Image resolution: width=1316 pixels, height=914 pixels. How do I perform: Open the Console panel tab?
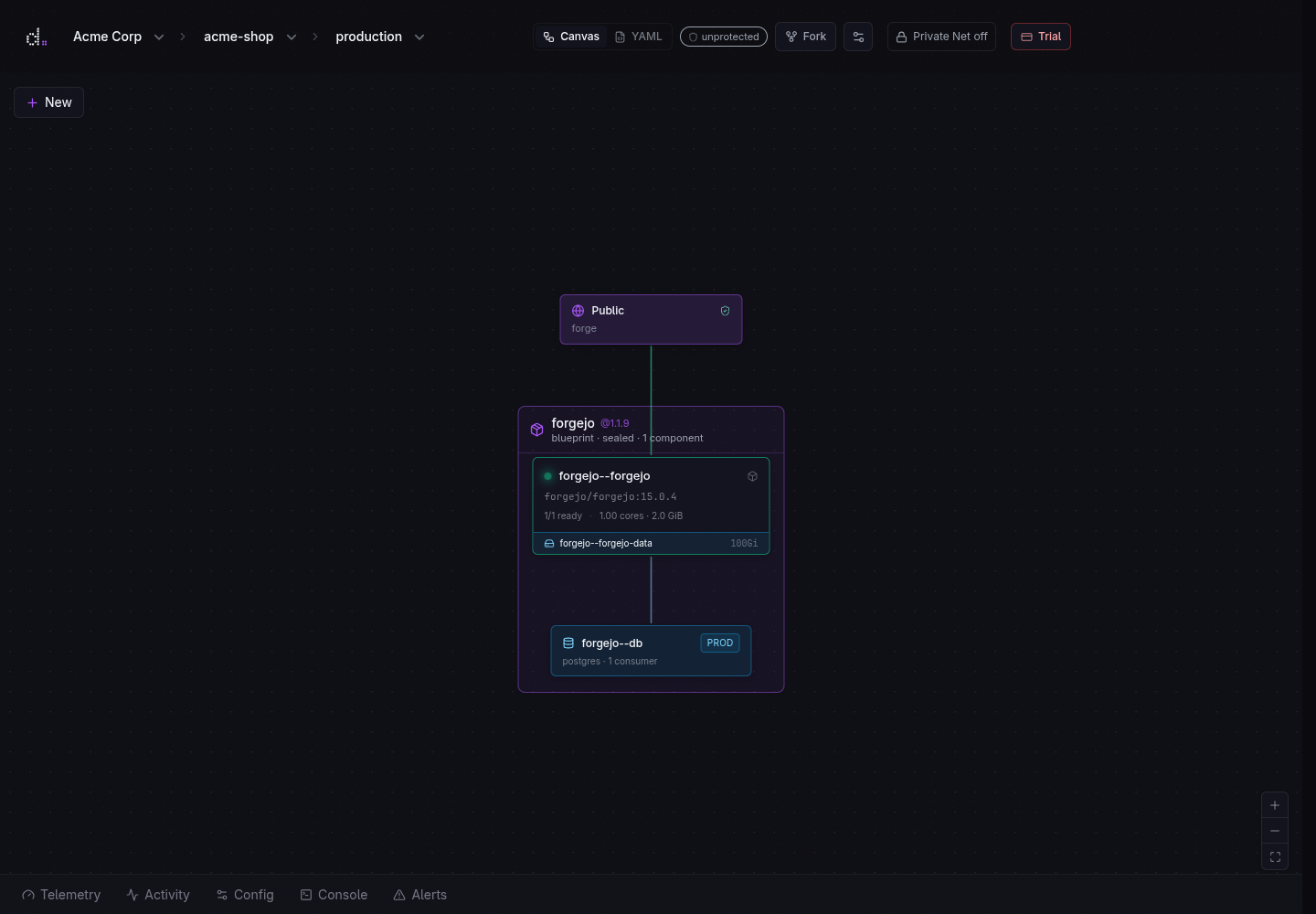pyautogui.click(x=334, y=895)
